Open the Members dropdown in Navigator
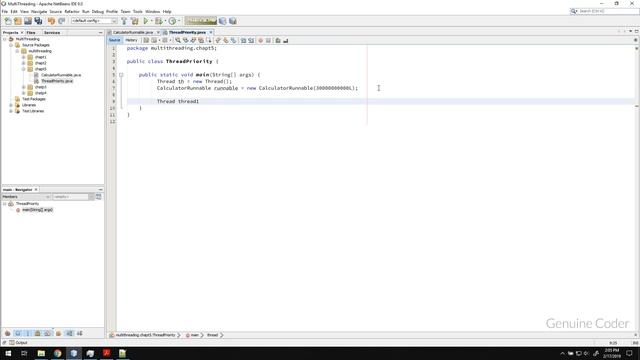This screenshot has width=640, height=360. point(26,197)
